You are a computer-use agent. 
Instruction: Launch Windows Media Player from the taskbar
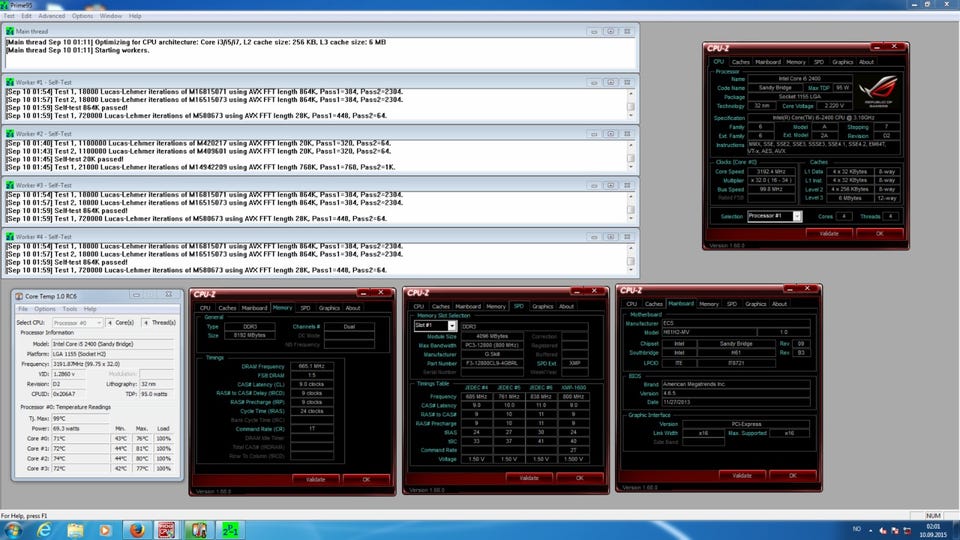click(x=106, y=528)
